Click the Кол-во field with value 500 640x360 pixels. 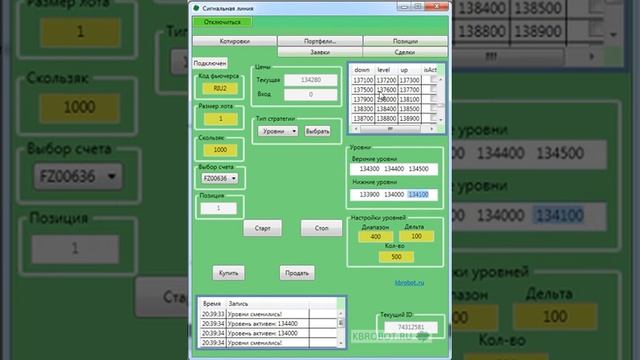[396, 257]
